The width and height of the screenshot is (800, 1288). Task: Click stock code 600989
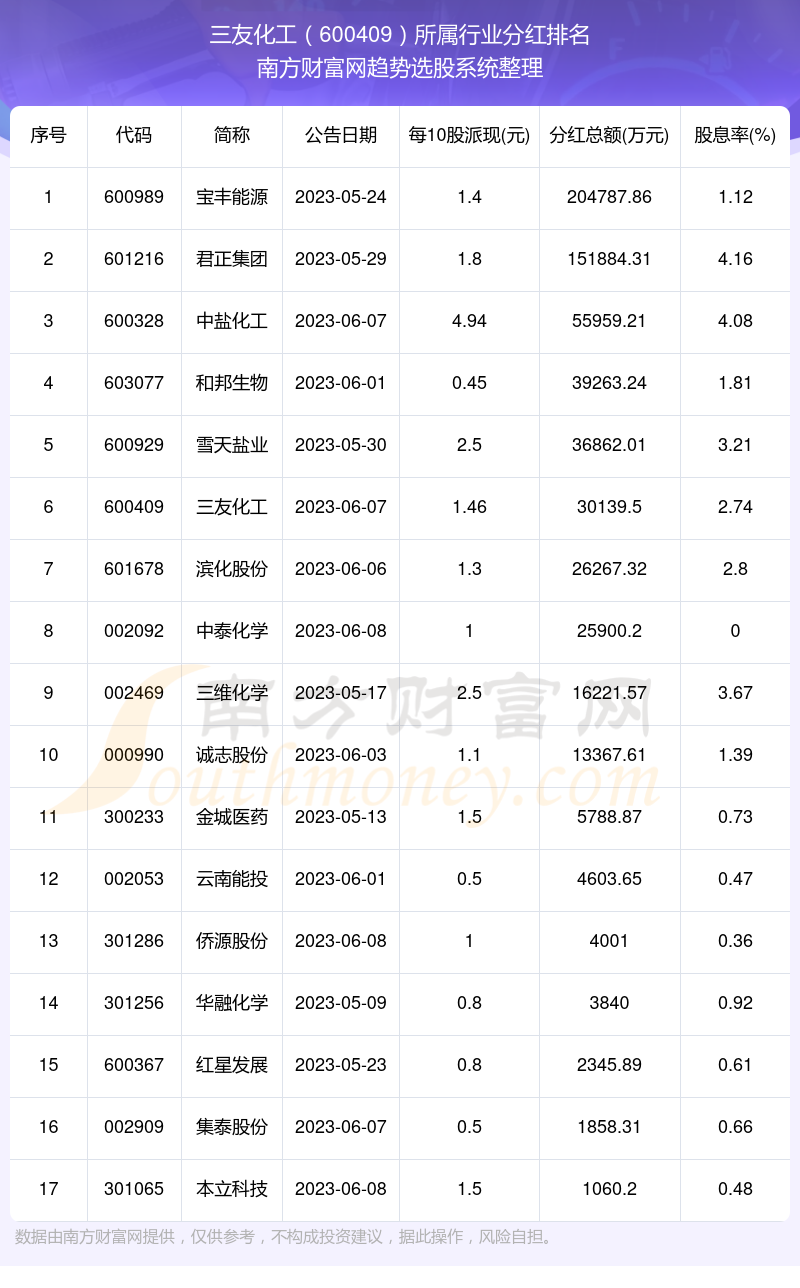134,197
